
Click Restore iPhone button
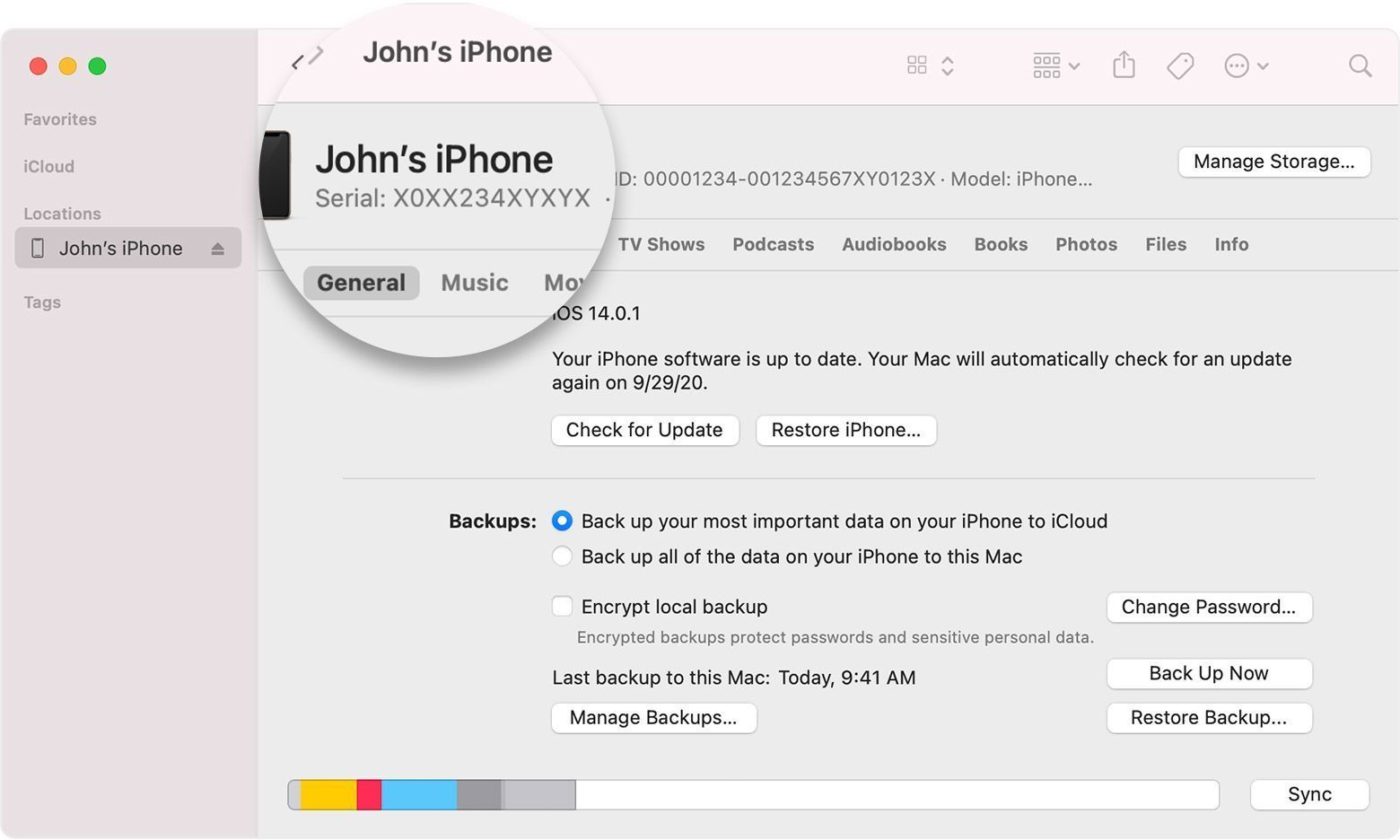(845, 430)
